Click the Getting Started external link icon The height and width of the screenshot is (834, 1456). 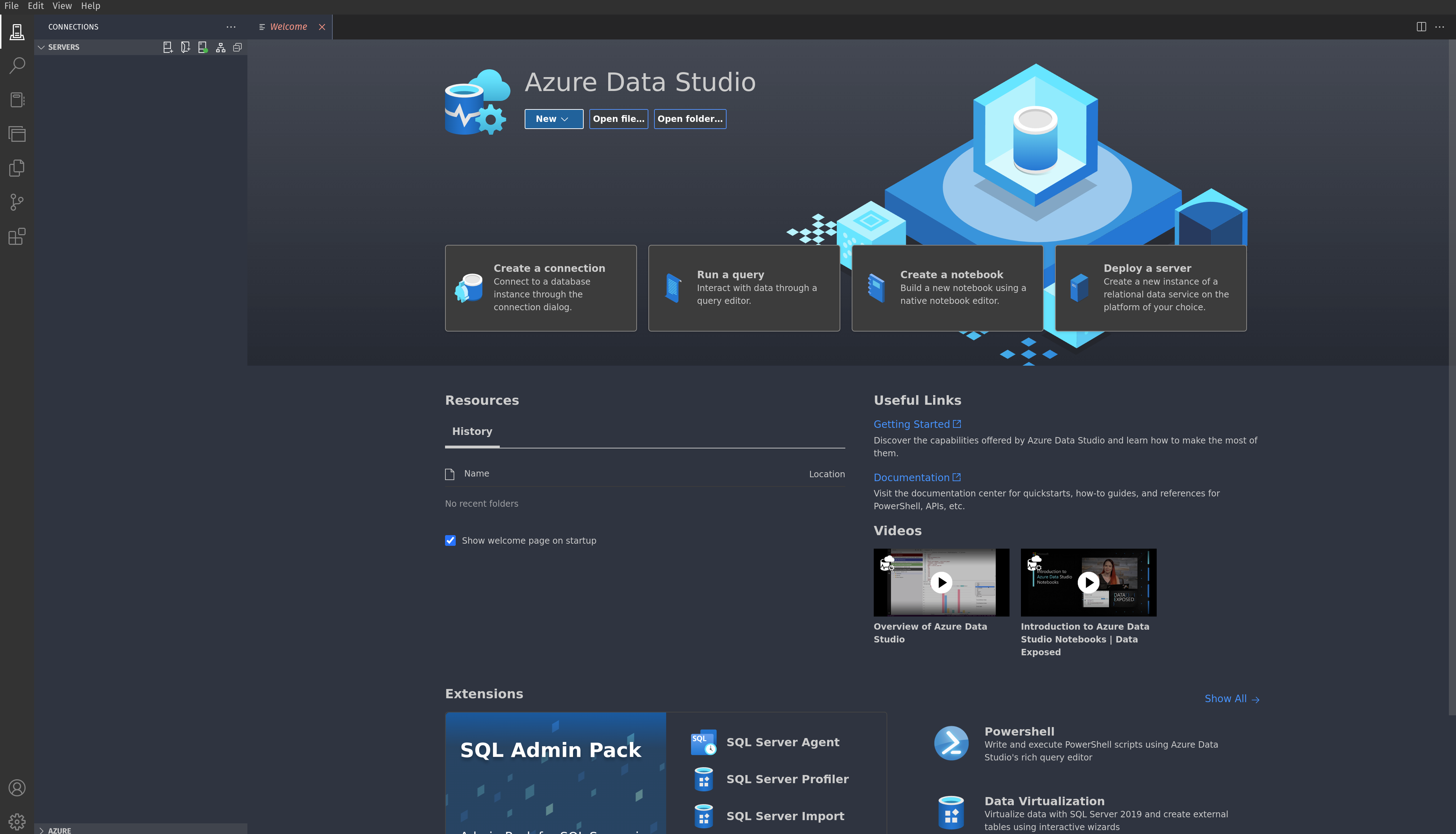click(957, 424)
